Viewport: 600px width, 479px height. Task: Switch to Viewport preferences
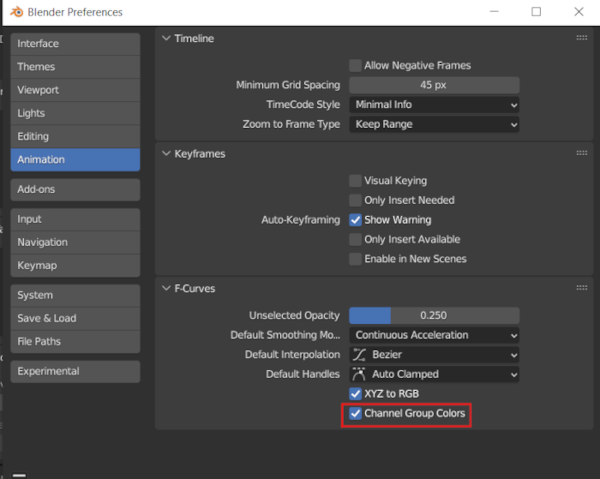tap(75, 90)
